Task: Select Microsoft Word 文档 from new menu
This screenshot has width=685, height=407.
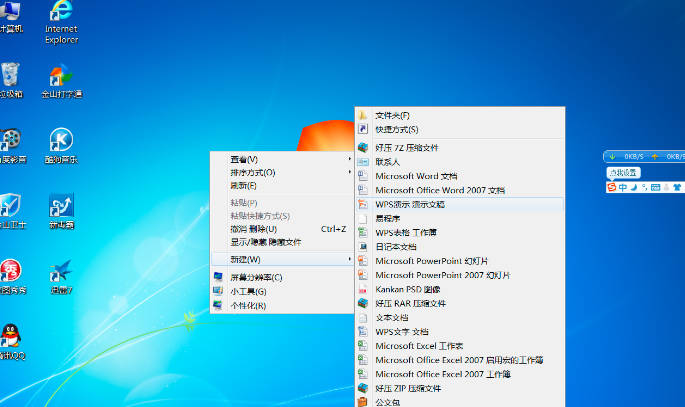Action: tap(415, 176)
